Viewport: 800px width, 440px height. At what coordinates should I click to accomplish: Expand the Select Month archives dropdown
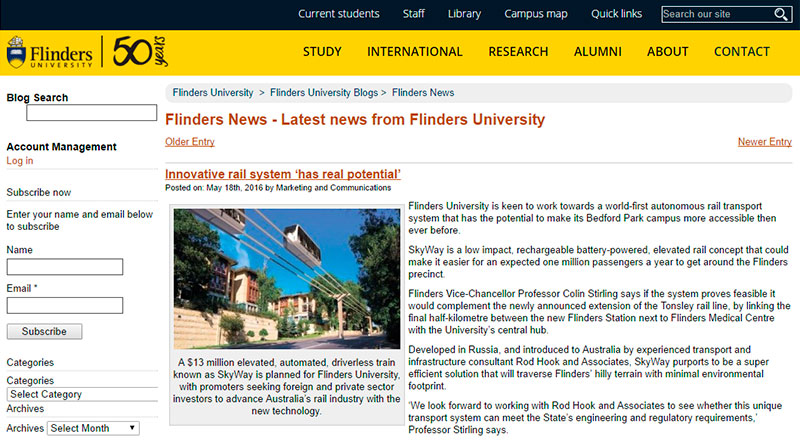[93, 428]
